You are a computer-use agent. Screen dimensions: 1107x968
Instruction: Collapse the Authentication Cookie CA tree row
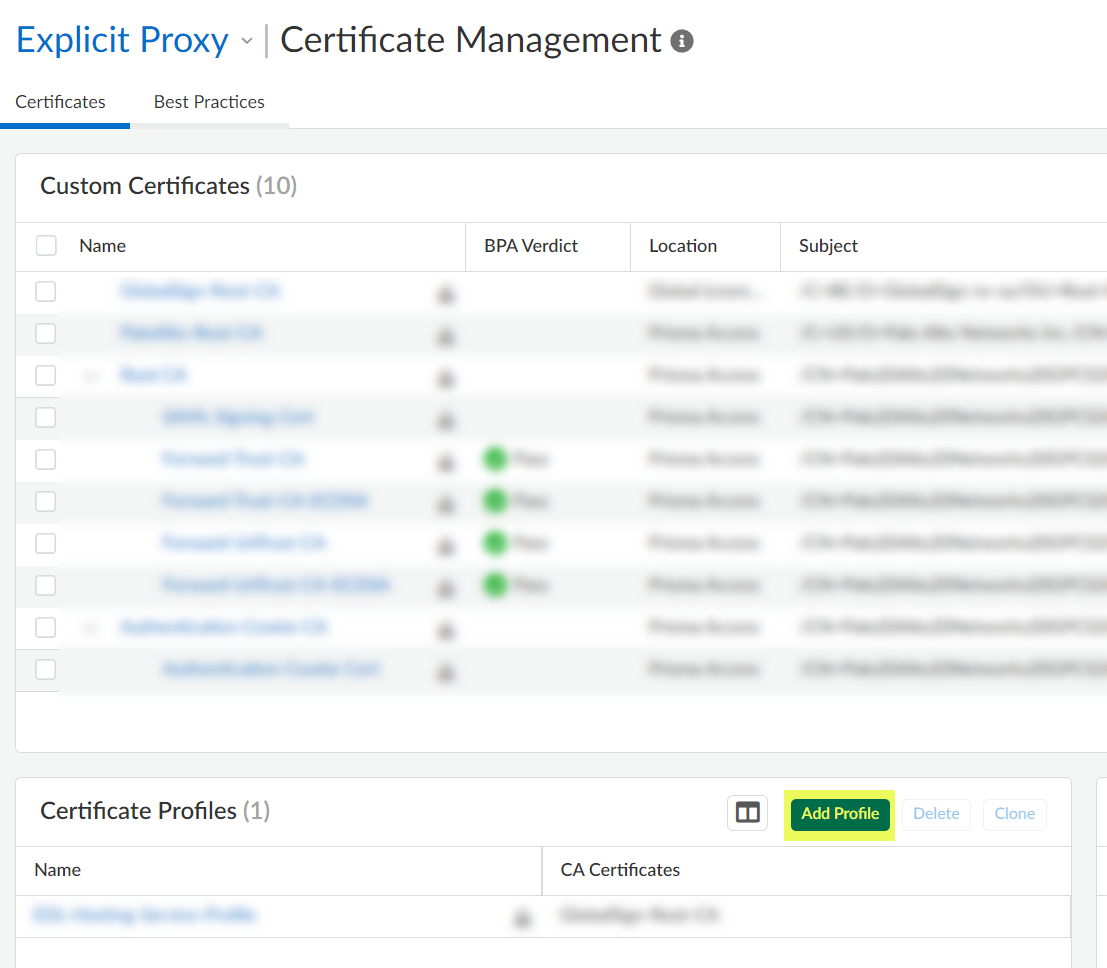90,627
